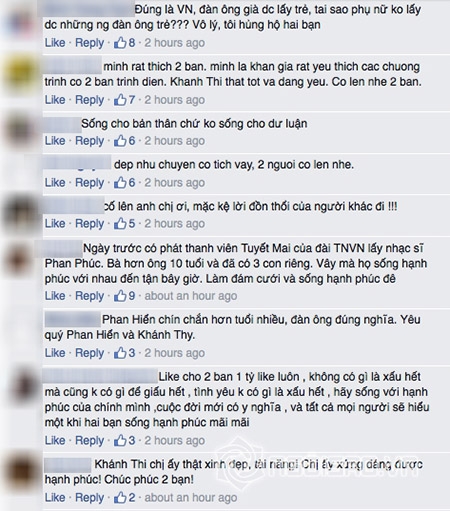Open avatar of last commenter
450x511 pixels.
(21, 473)
